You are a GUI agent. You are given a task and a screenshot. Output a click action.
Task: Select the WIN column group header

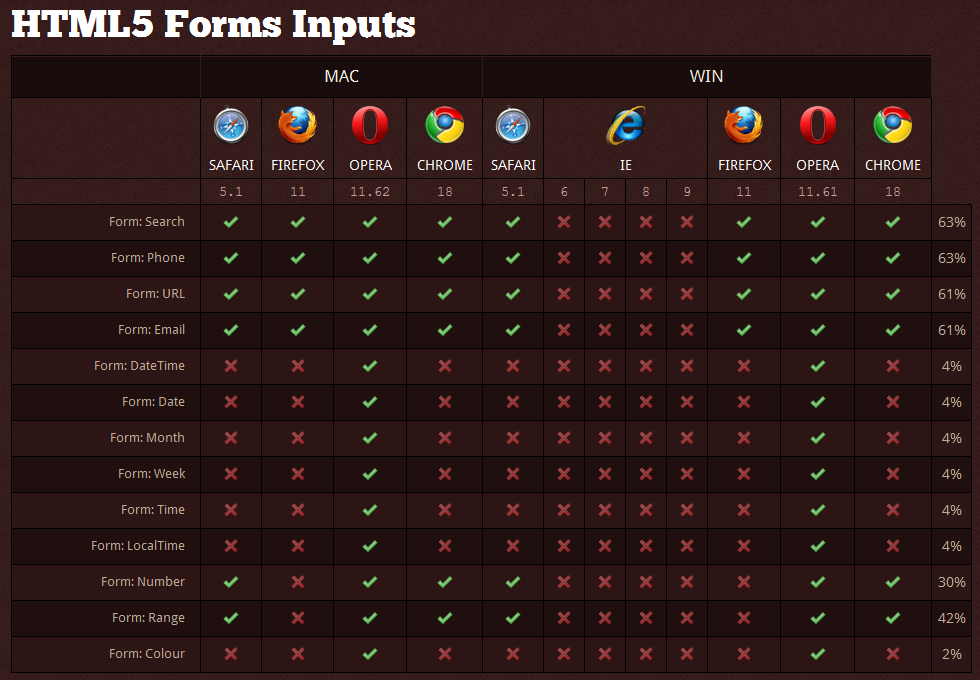(706, 77)
